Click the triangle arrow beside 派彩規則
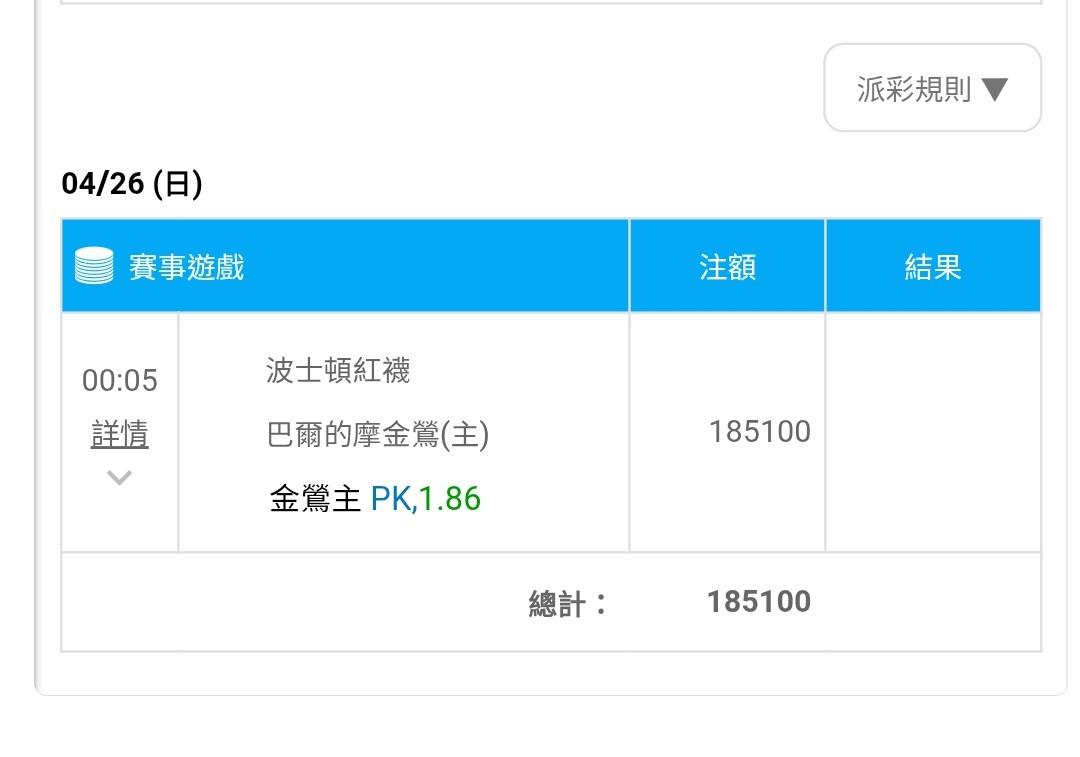The height and width of the screenshot is (757, 1080). pyautogui.click(x=994, y=90)
